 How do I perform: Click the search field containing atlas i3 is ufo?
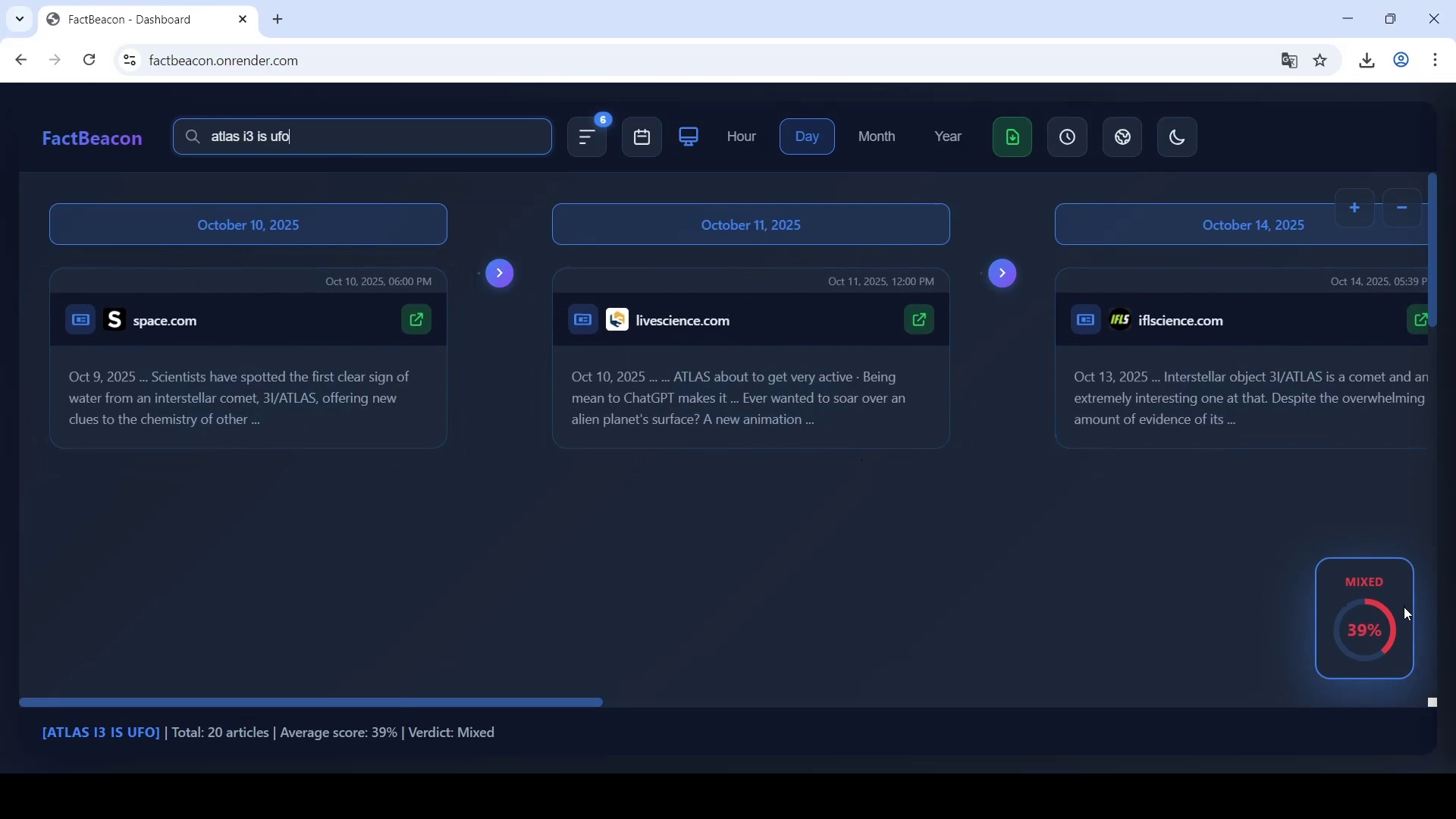364,136
